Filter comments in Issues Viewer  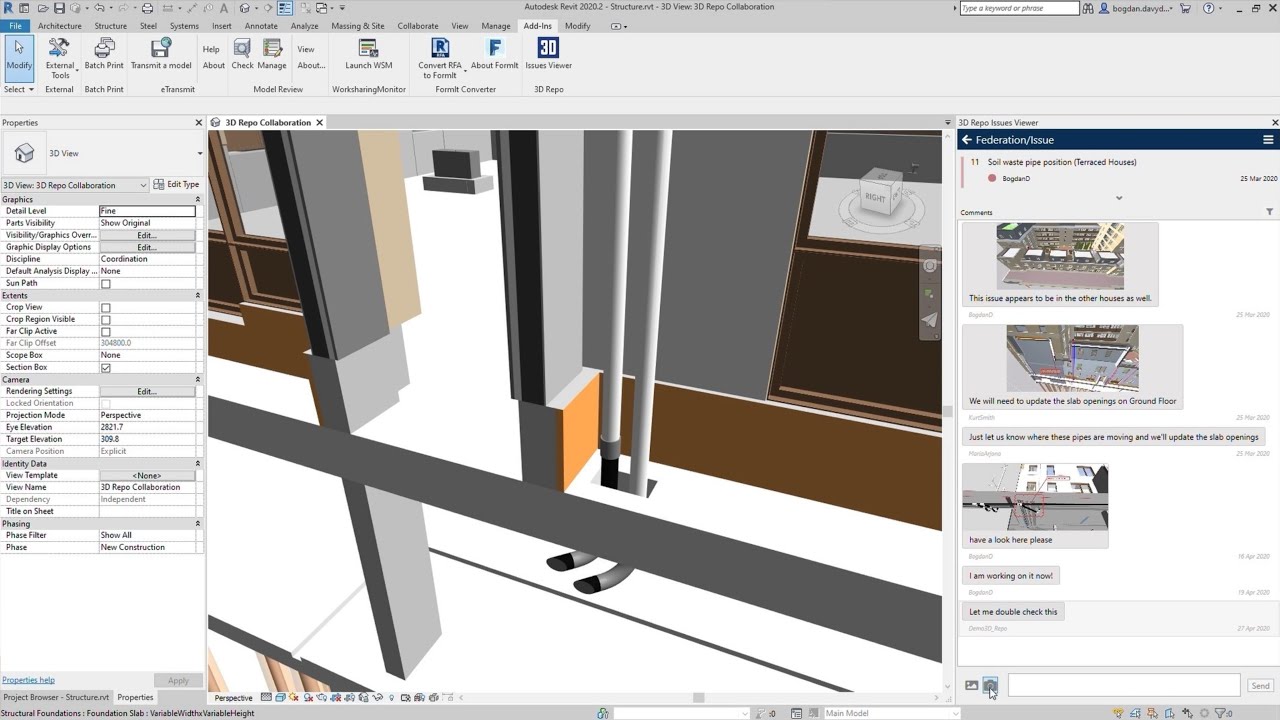(1270, 212)
